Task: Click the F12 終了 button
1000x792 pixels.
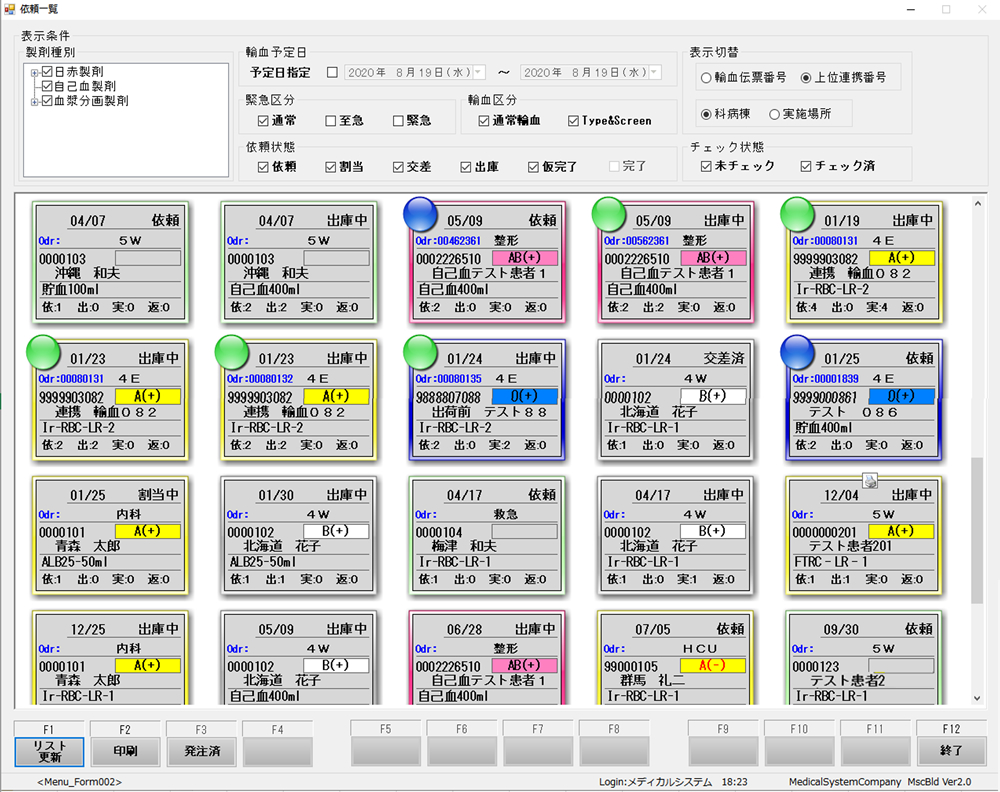Action: (951, 750)
